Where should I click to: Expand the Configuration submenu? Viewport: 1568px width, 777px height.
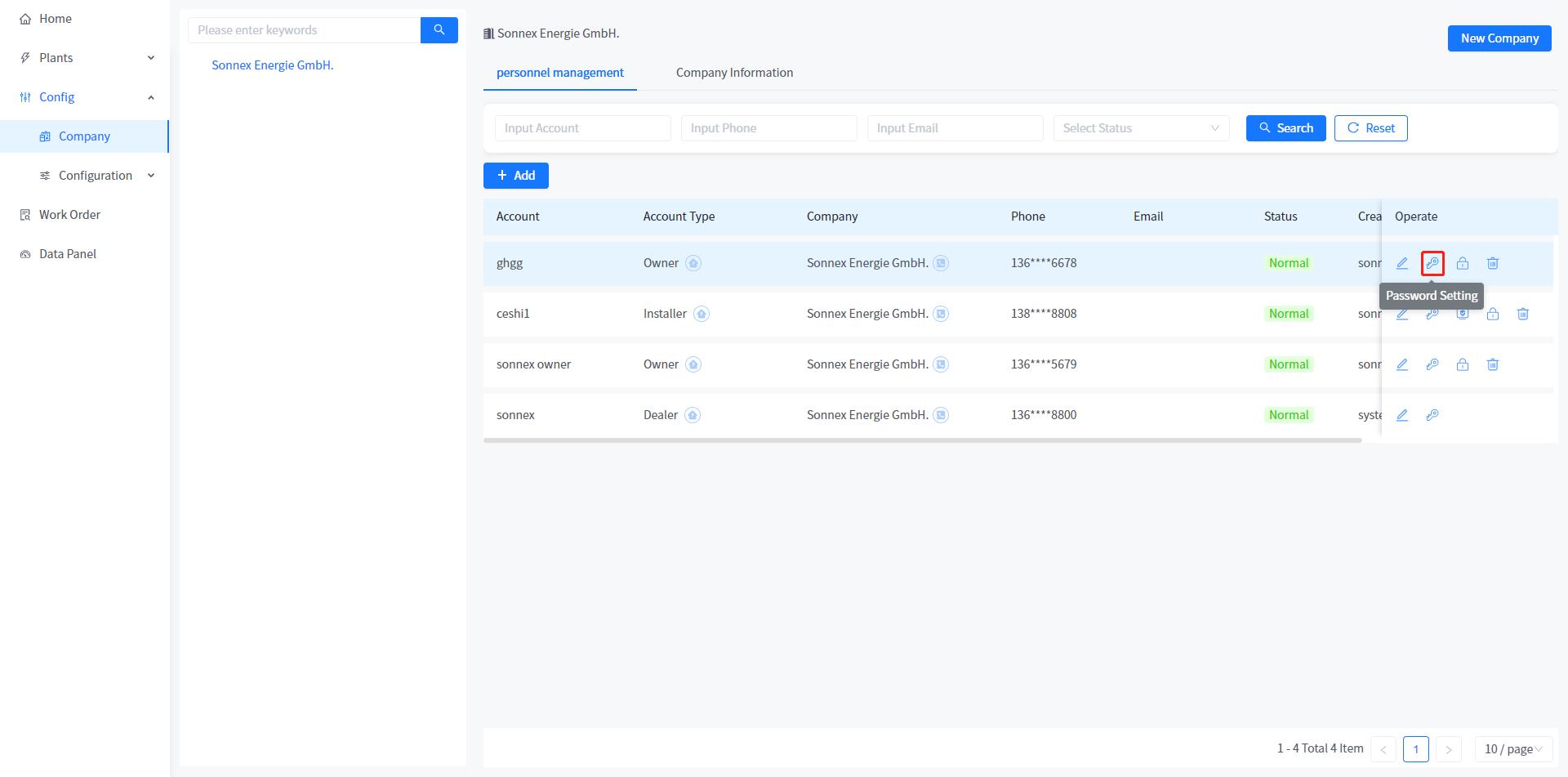pyautogui.click(x=95, y=176)
